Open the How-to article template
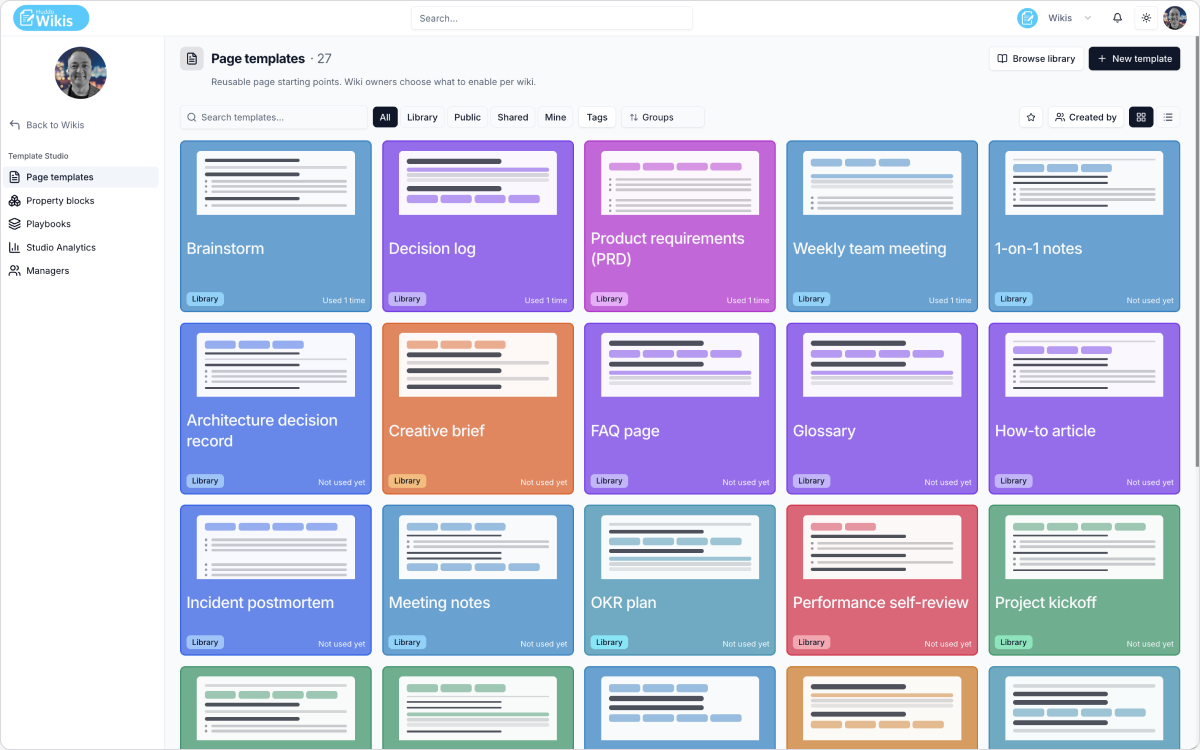Viewport: 1200px width, 750px height. (1084, 409)
